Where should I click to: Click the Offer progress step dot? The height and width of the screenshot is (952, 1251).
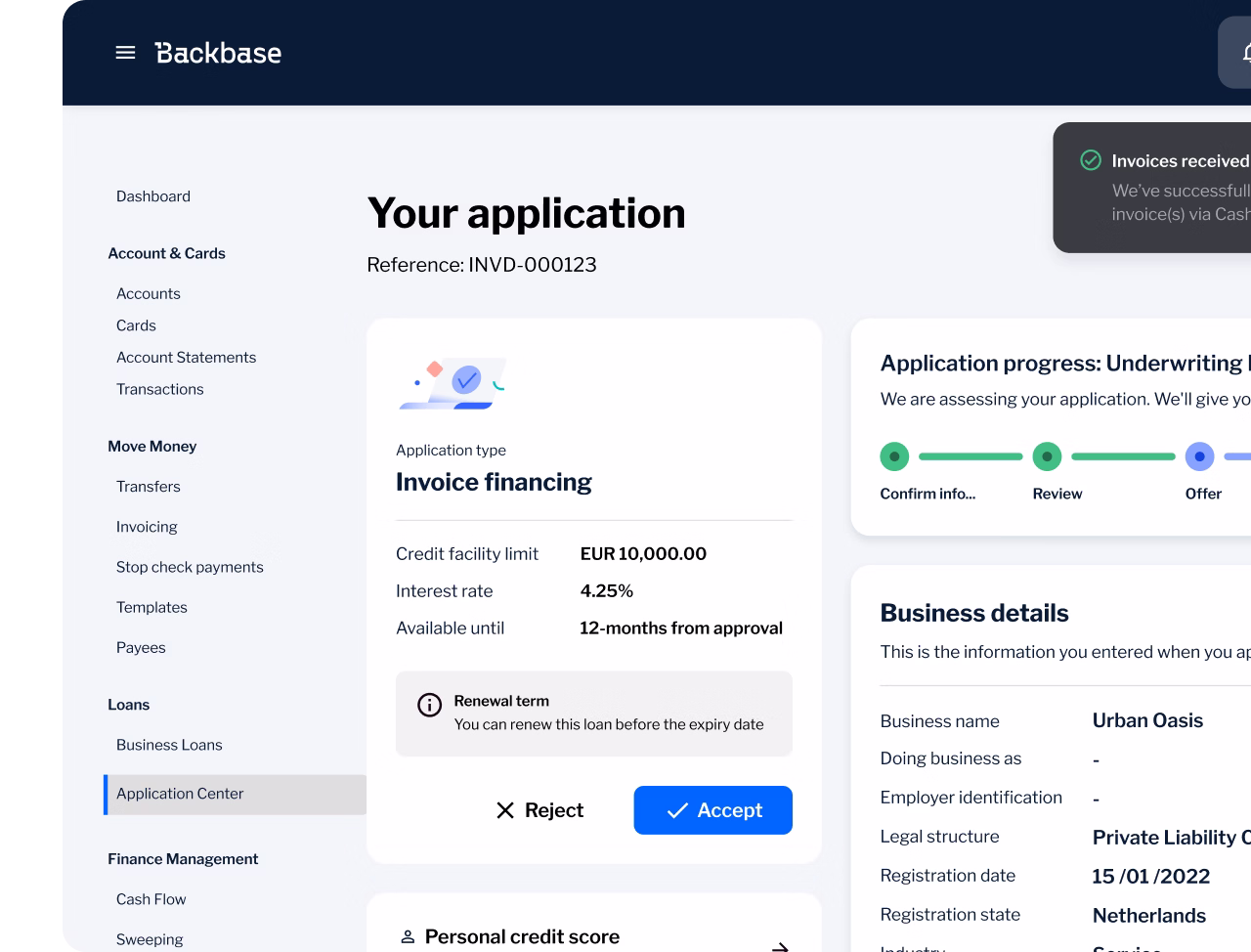click(1199, 456)
